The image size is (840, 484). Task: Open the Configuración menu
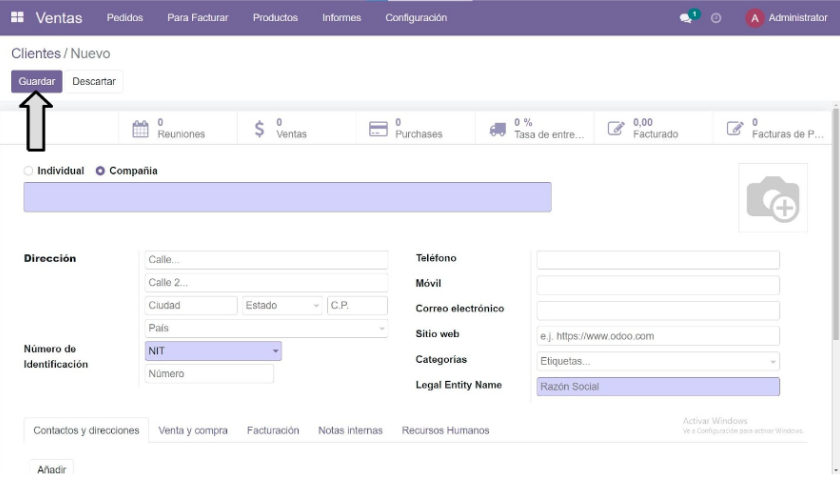416,18
